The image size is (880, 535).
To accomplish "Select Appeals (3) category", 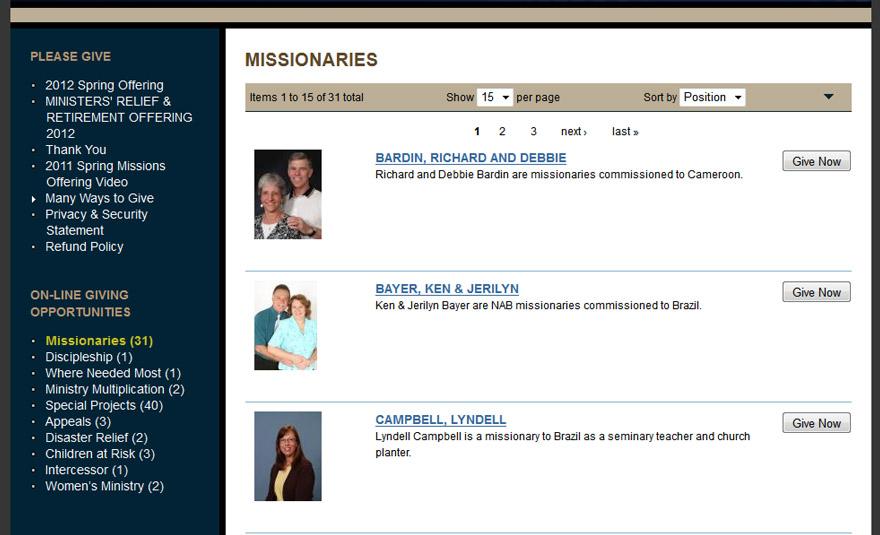I will click(x=78, y=422).
